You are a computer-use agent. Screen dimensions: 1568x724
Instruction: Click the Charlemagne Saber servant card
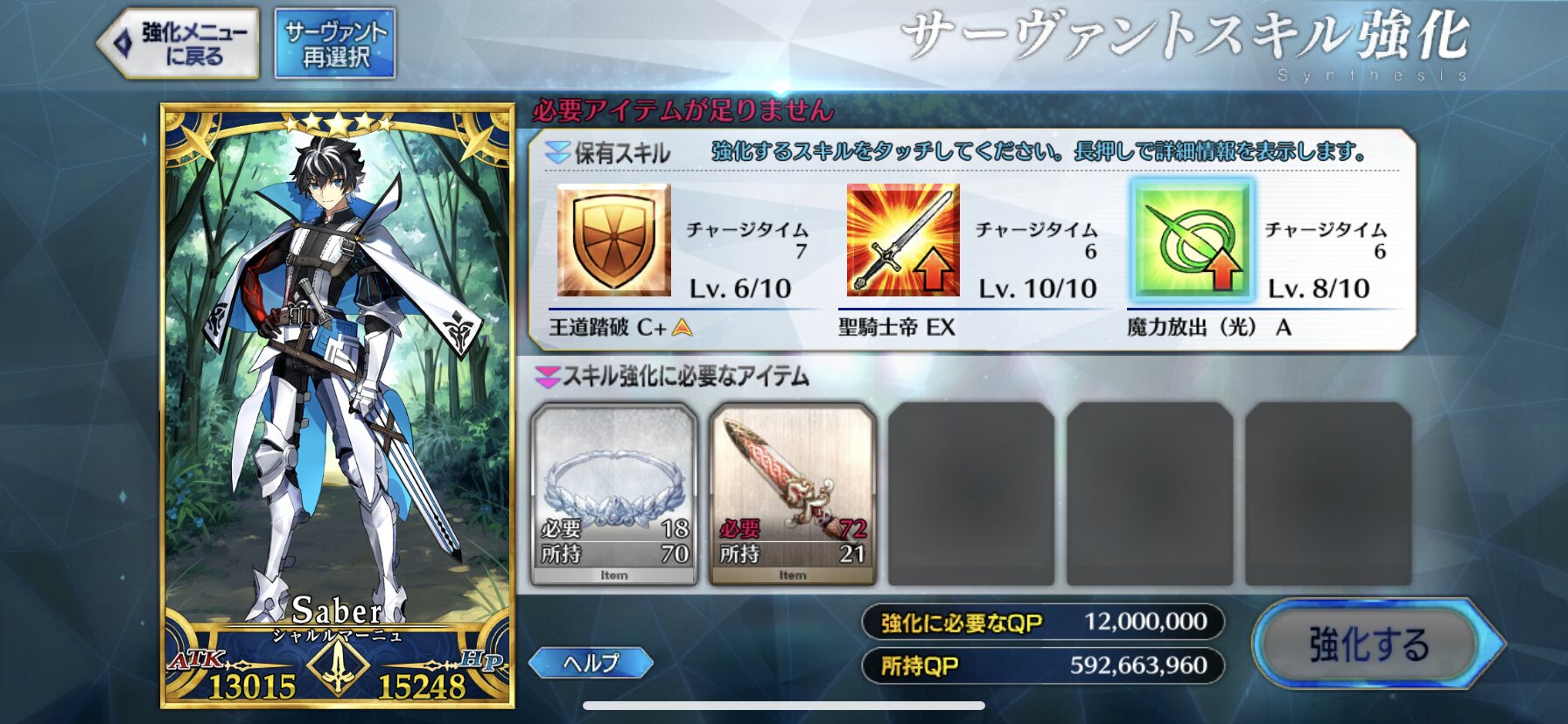[338, 406]
